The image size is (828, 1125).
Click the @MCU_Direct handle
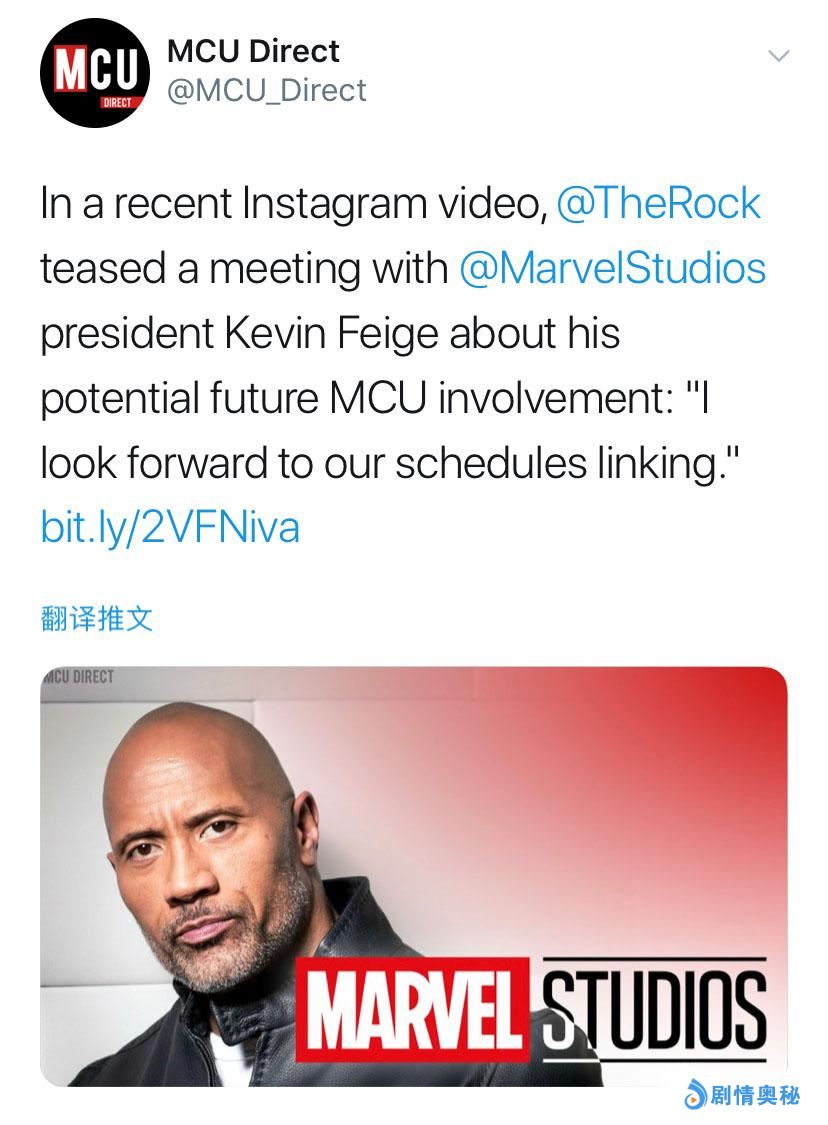267,91
